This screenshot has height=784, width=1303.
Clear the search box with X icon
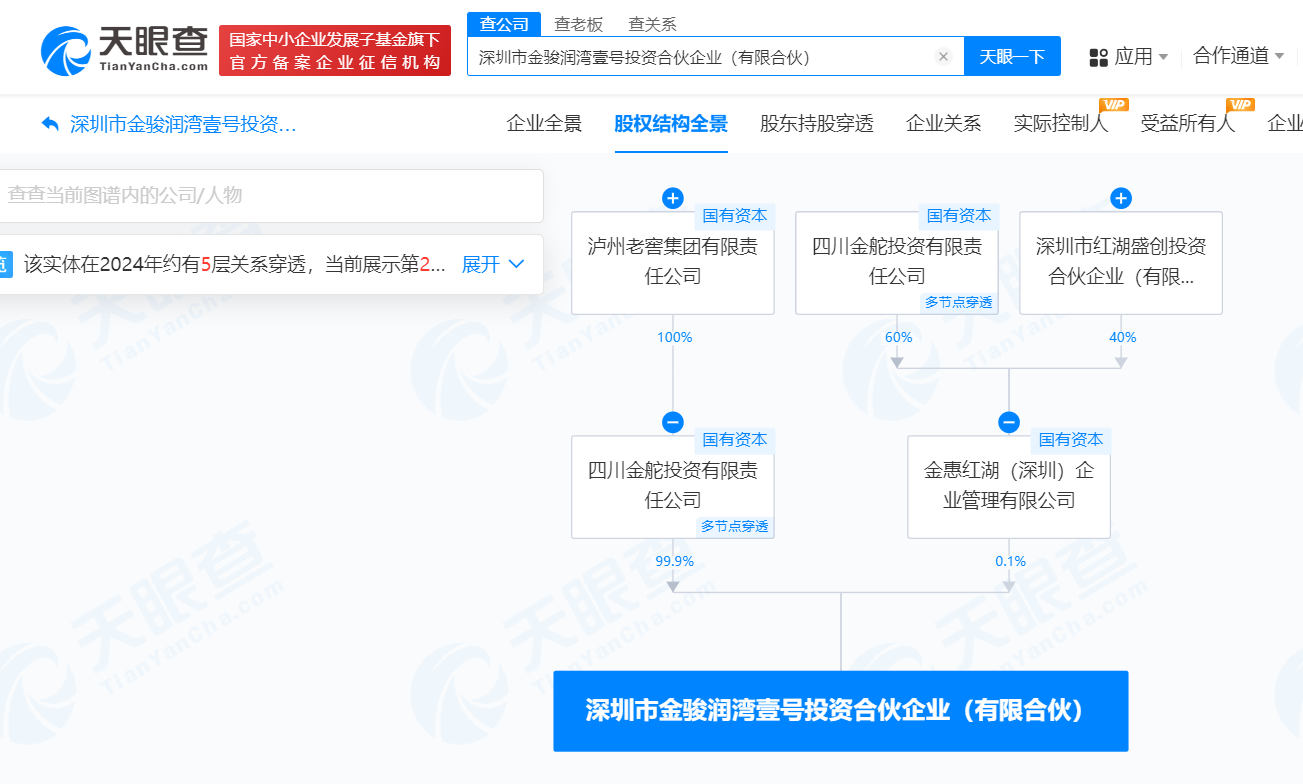pyautogui.click(x=942, y=57)
